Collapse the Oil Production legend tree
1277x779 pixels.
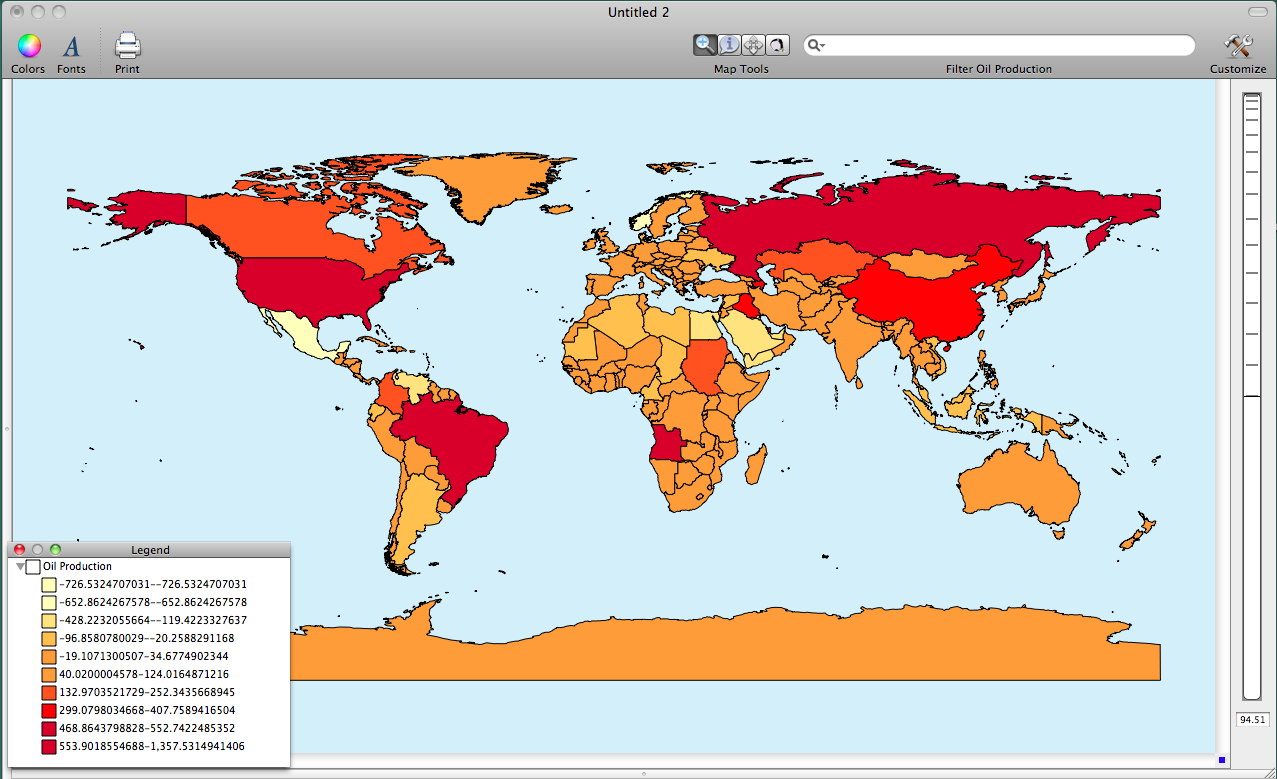click(20, 567)
